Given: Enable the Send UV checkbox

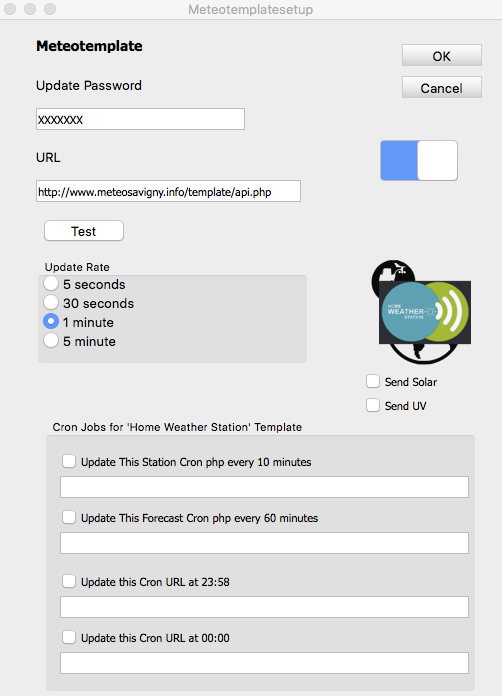Looking at the screenshot, I should (373, 405).
